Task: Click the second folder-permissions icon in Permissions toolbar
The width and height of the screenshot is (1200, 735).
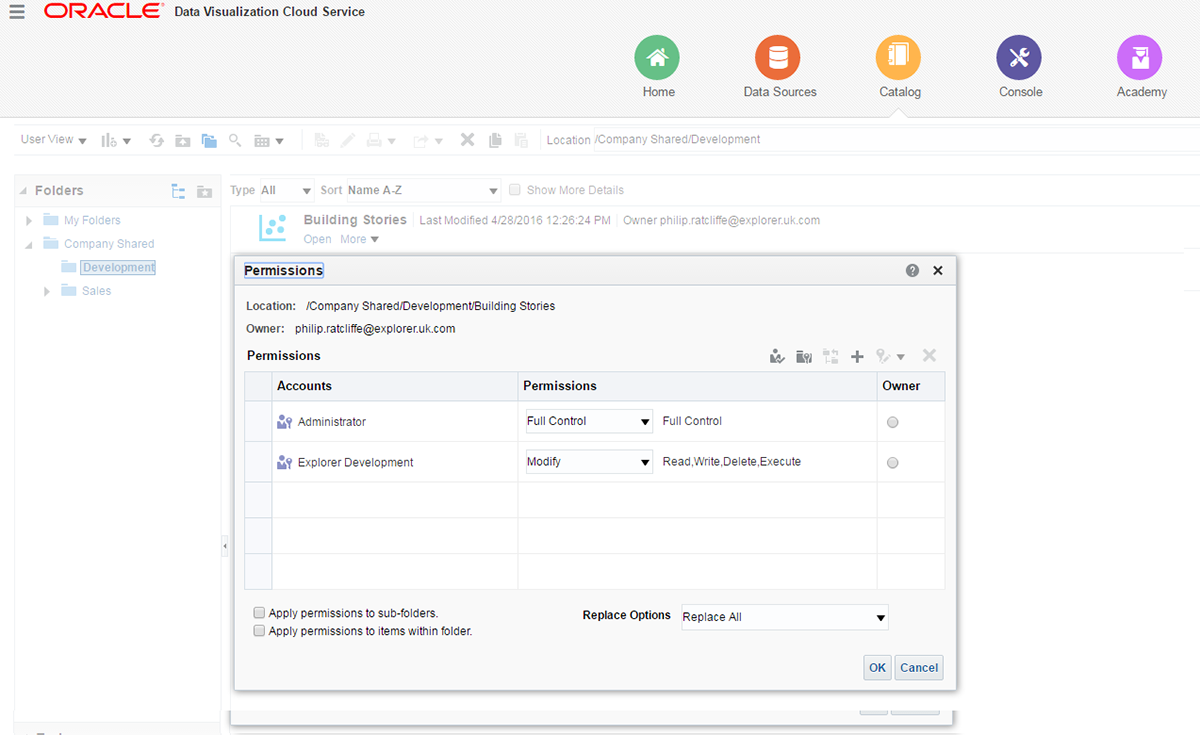Action: pyautogui.click(x=804, y=356)
